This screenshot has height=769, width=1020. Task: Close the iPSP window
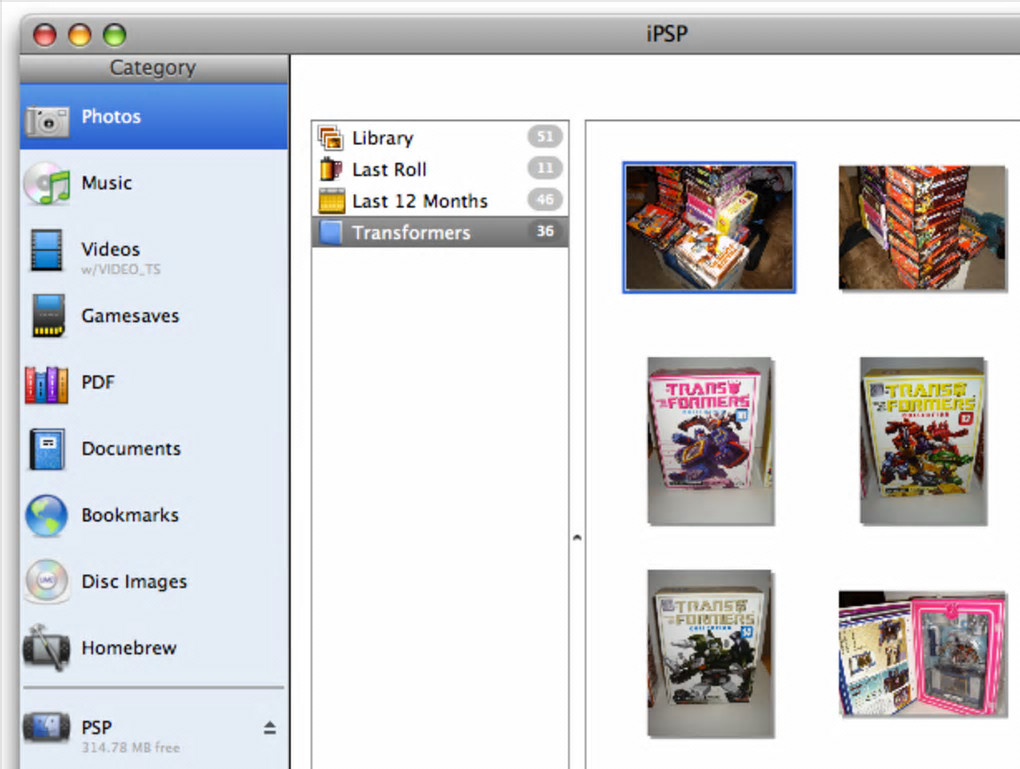(45, 34)
